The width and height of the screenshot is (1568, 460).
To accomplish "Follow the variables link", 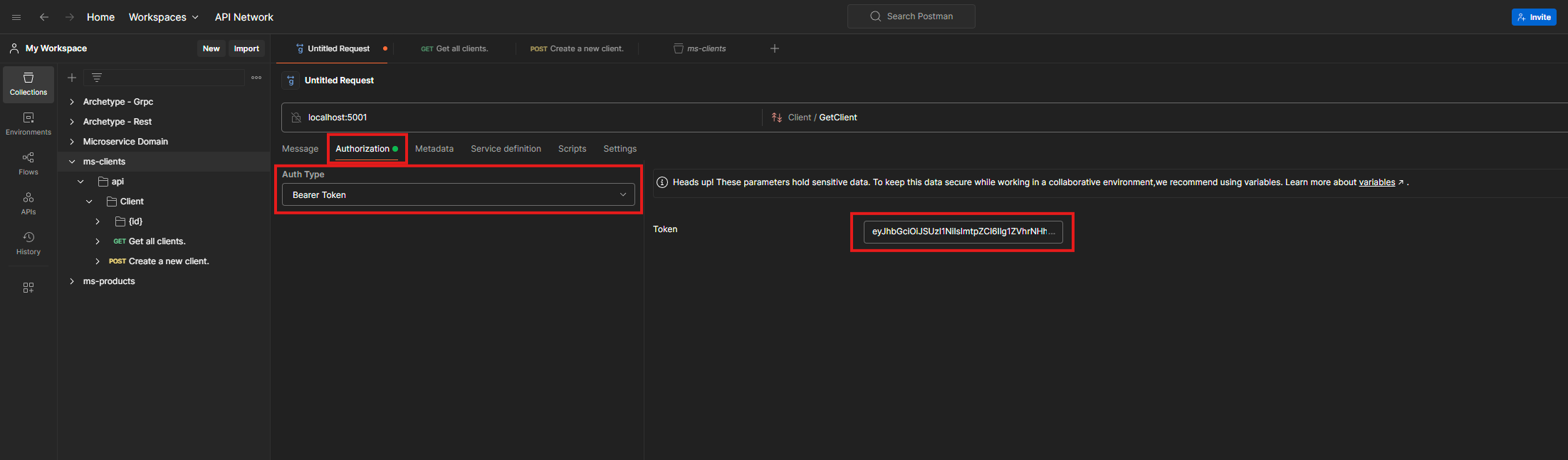I will point(1376,182).
